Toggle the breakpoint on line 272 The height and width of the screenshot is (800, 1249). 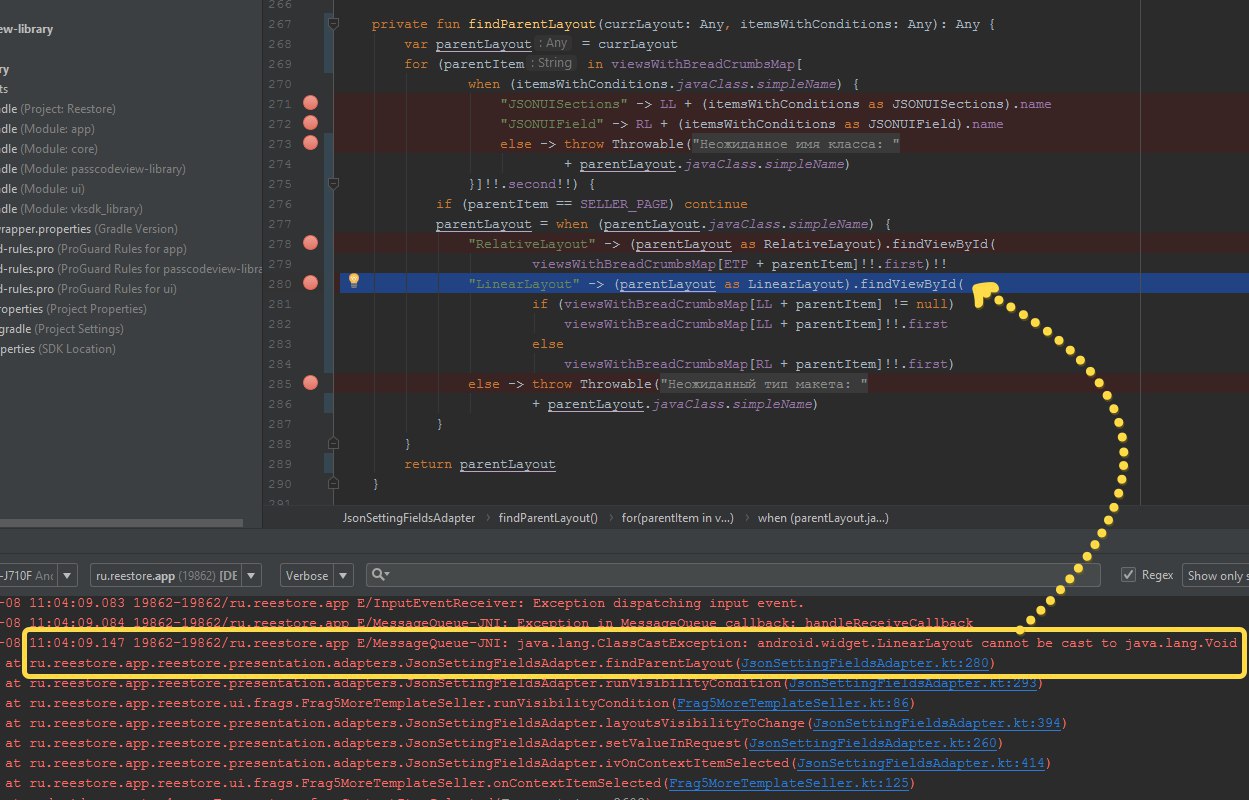pyautogui.click(x=310, y=123)
